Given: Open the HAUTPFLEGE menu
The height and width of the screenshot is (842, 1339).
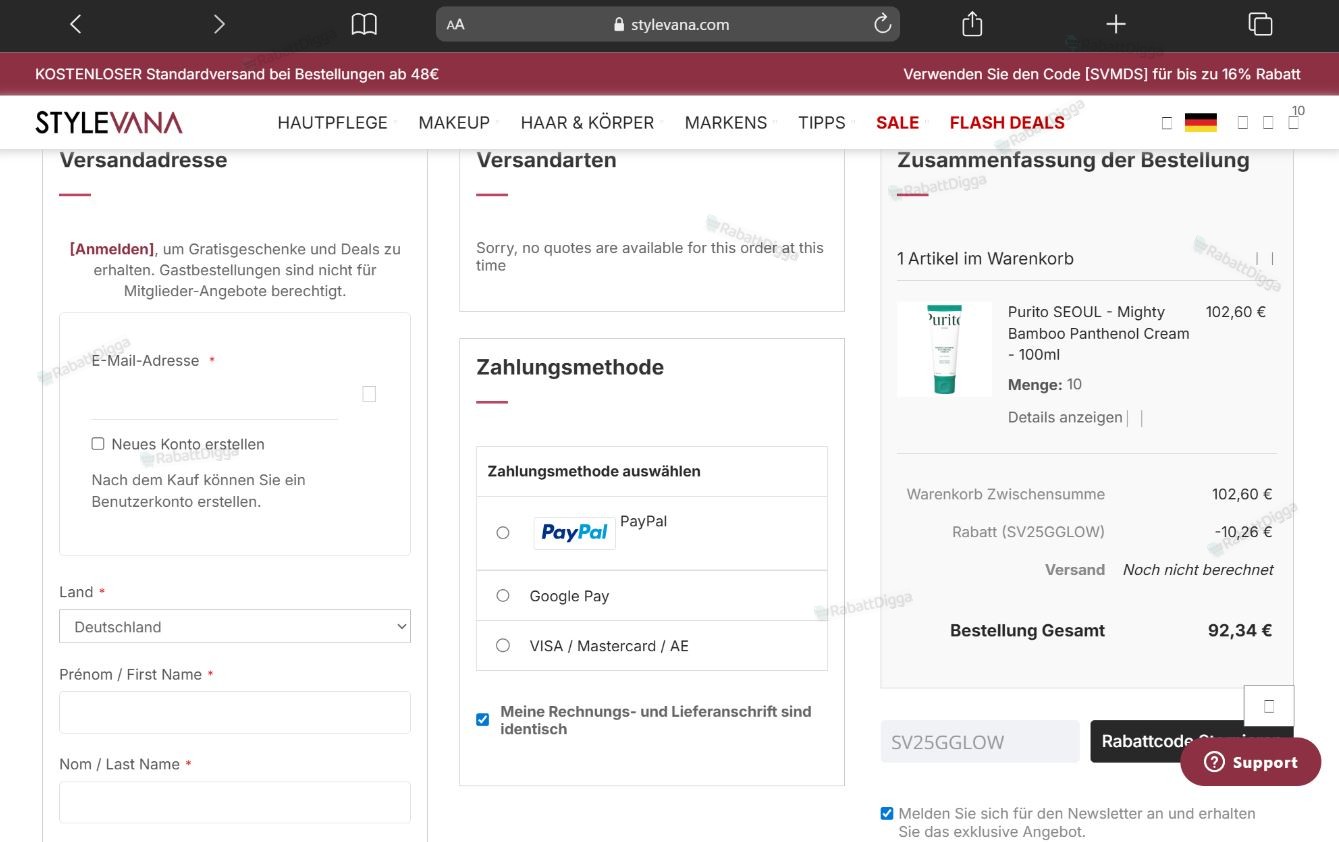Looking at the screenshot, I should tap(332, 123).
